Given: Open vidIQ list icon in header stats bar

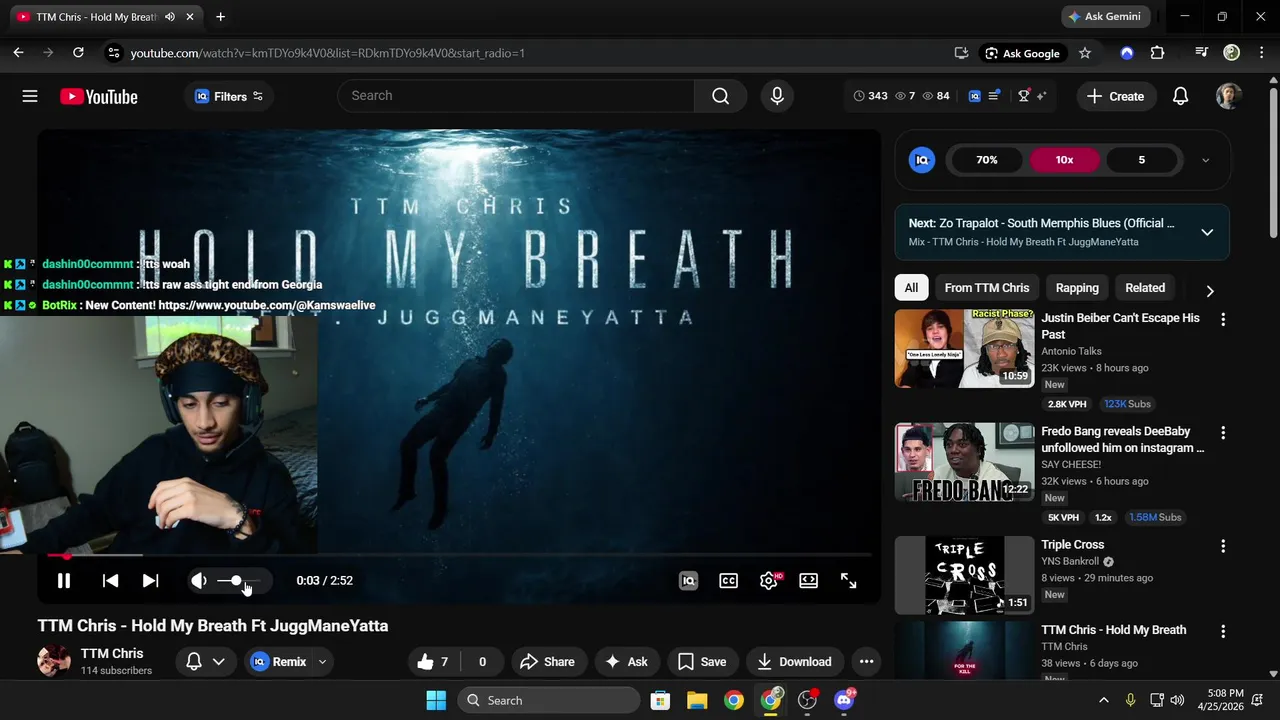Looking at the screenshot, I should 994,96.
